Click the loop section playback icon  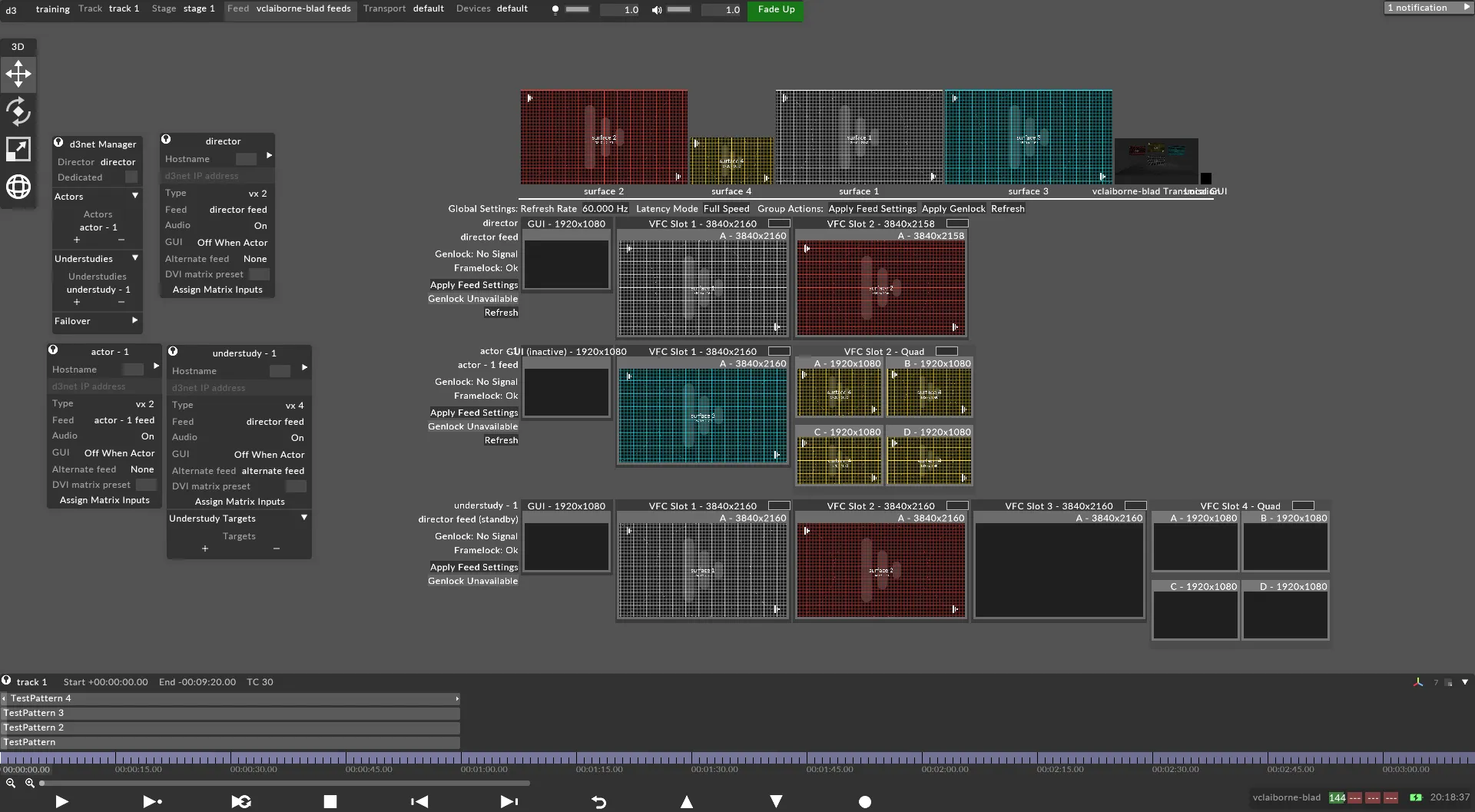pyautogui.click(x=241, y=801)
